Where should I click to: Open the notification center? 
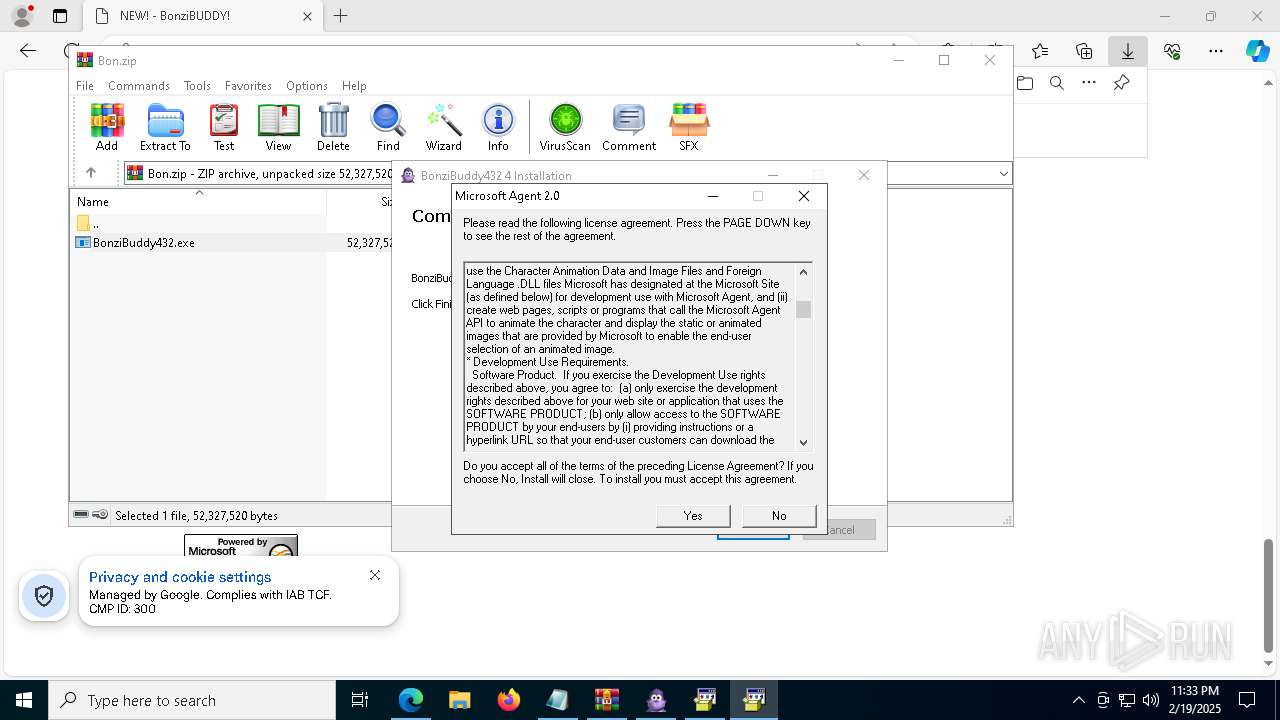click(x=1247, y=700)
